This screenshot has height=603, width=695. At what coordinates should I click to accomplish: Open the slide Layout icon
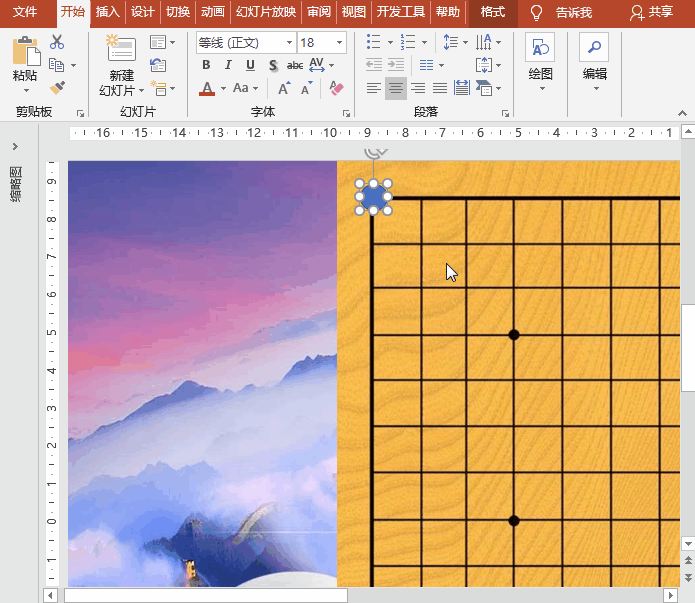[x=158, y=43]
